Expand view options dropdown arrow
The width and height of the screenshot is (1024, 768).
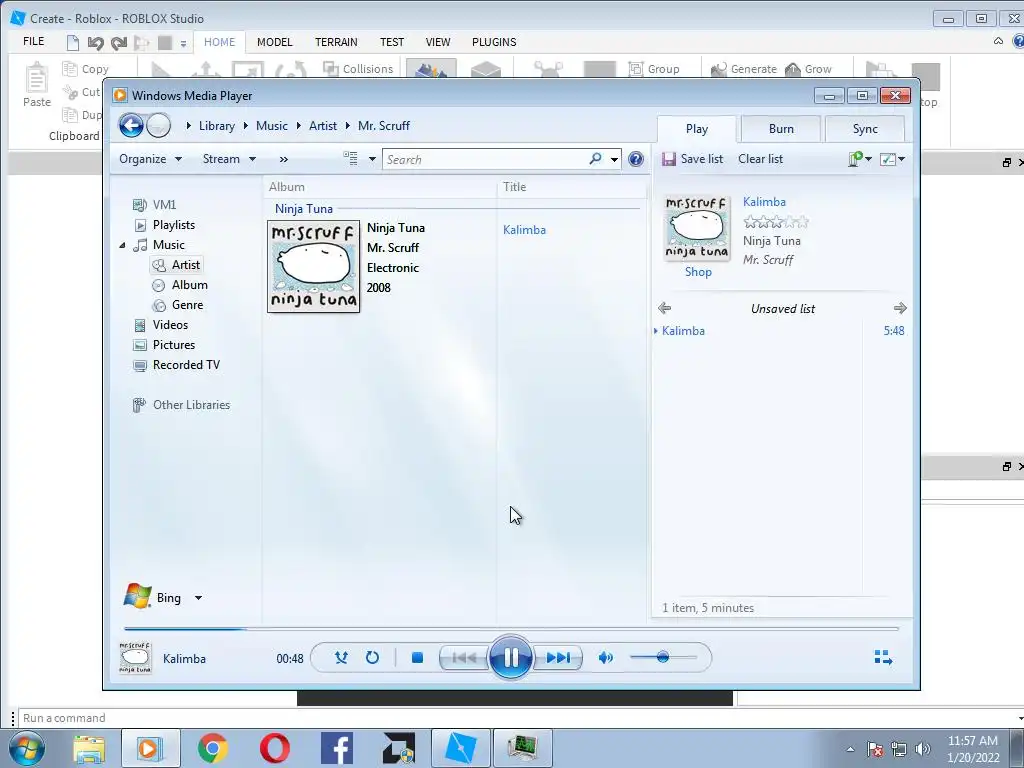(372, 159)
